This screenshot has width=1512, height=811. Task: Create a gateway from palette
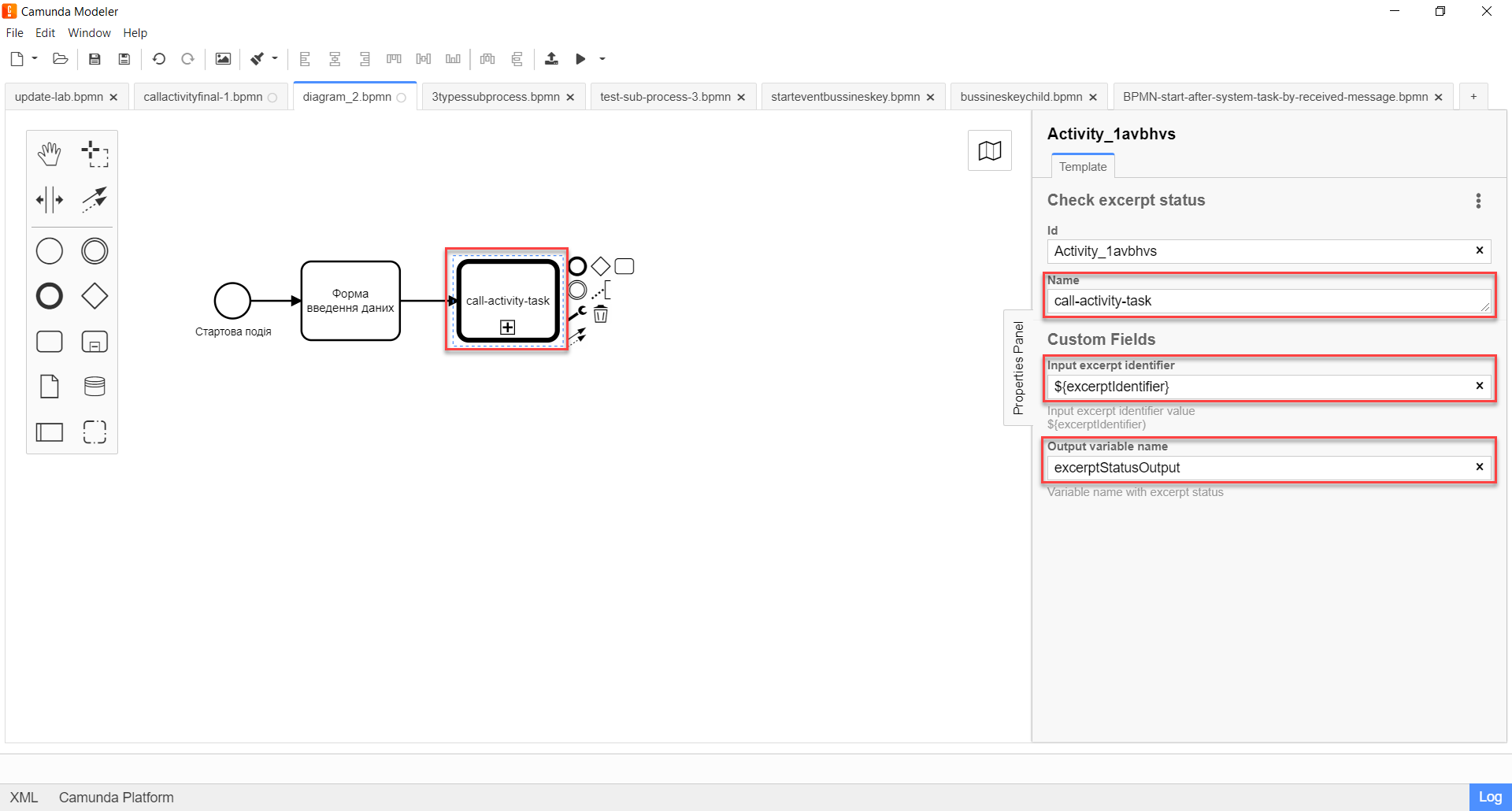[94, 297]
